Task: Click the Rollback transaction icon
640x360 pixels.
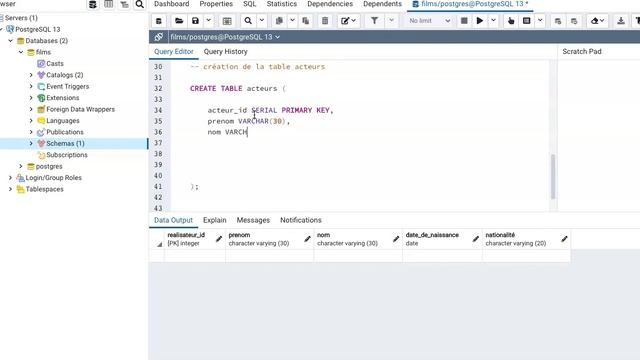Action: pyautogui.click(x=574, y=21)
